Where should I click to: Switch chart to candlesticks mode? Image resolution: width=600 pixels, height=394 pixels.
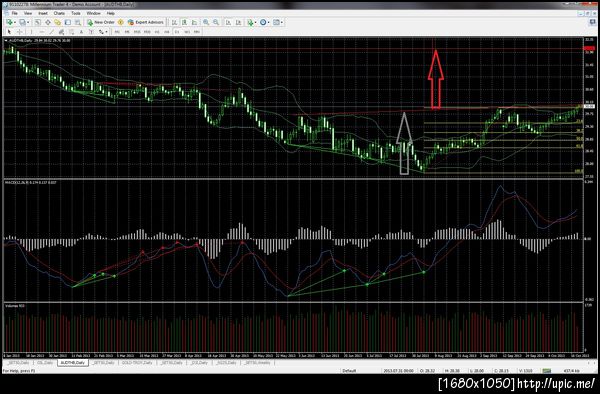click(x=184, y=22)
